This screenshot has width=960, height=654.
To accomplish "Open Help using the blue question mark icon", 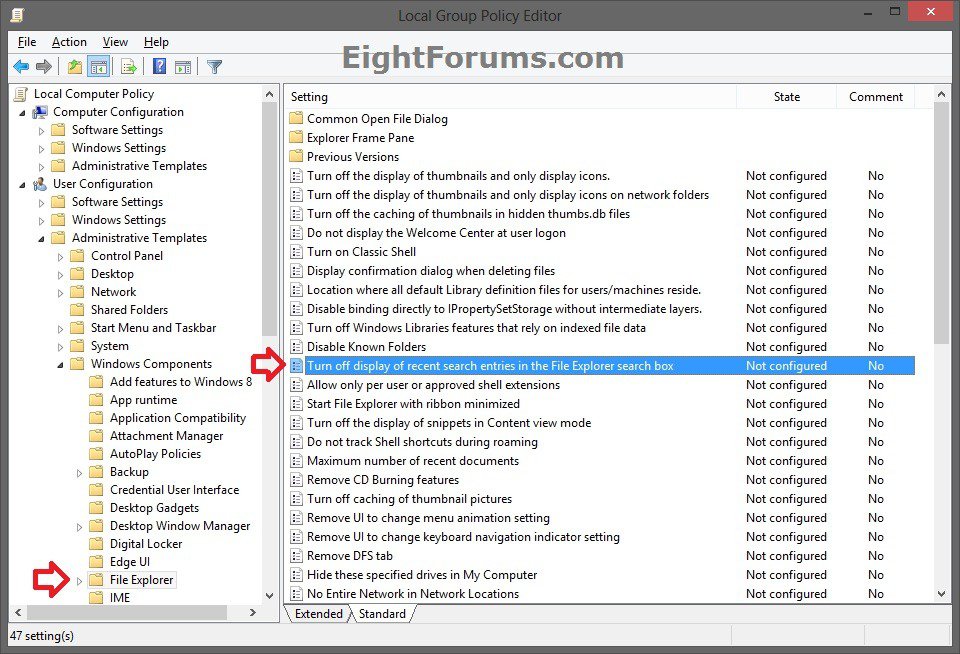I will (159, 66).
